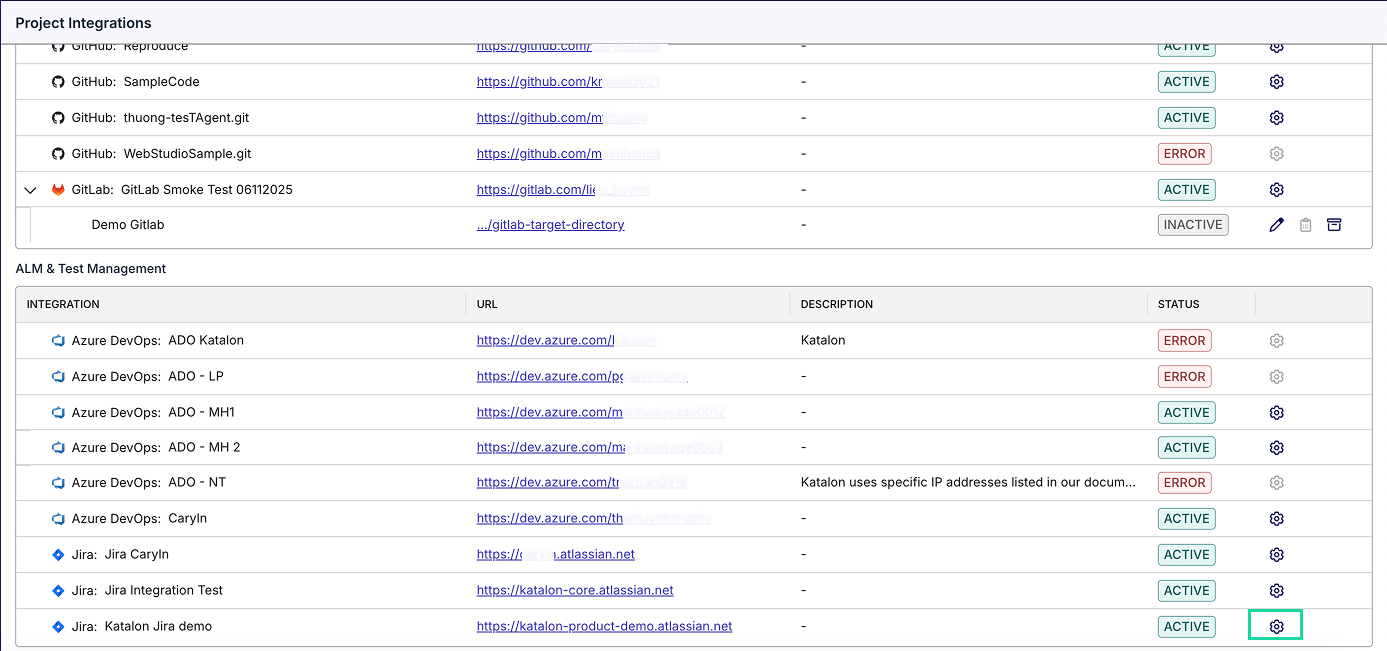Open katalon-core.atlassian.net link
1387x651 pixels.
(x=575, y=591)
